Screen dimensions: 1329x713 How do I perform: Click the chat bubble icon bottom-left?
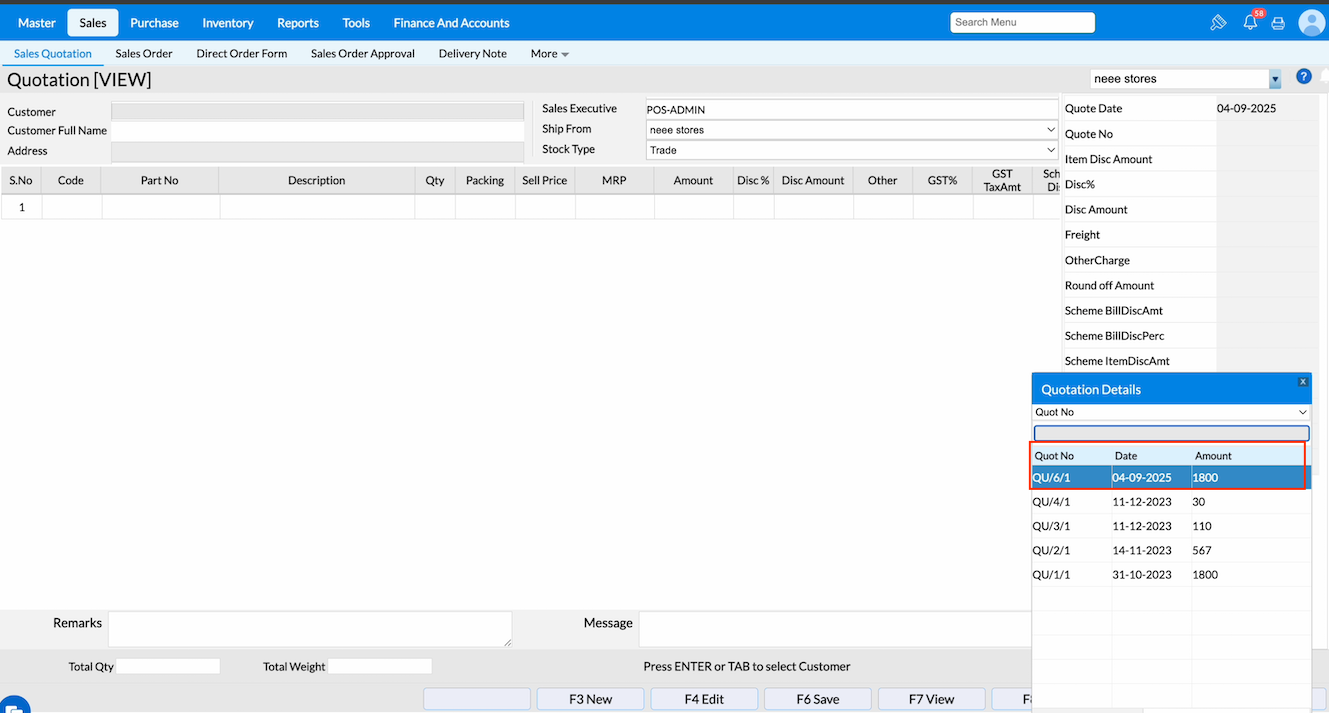click(14, 704)
